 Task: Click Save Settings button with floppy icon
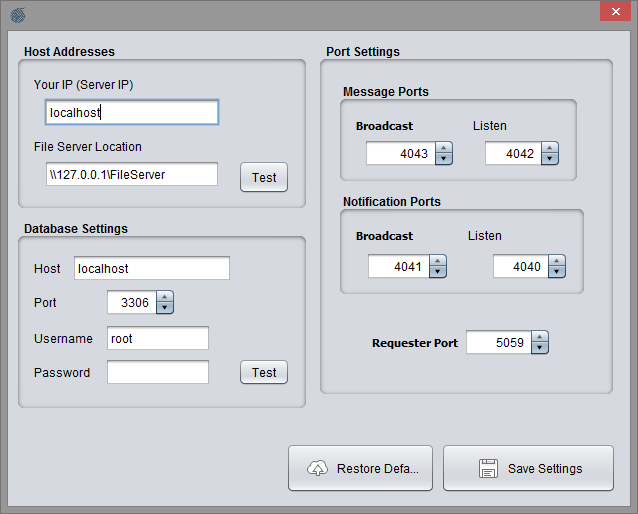point(528,468)
